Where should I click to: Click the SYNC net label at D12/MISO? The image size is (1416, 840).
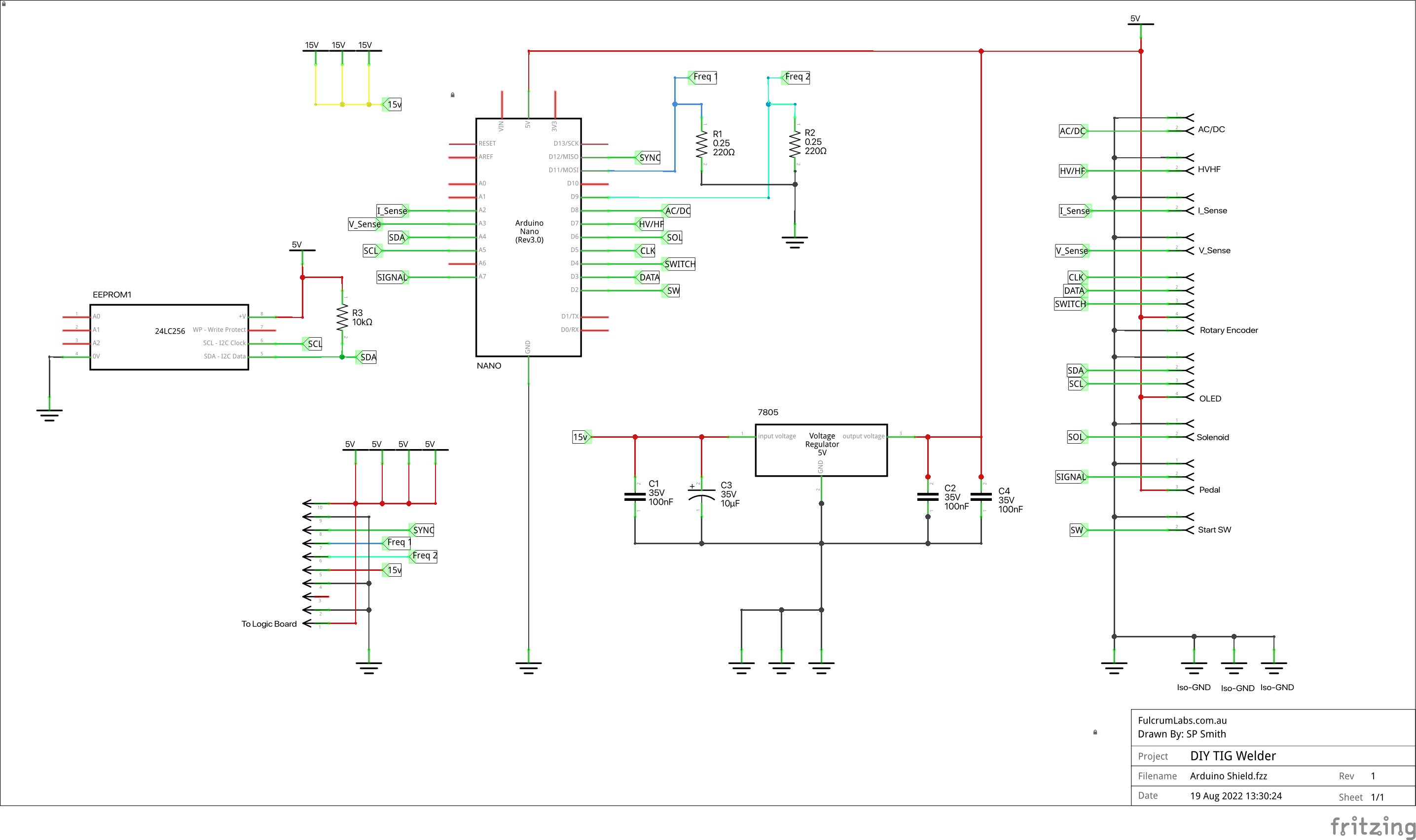click(x=648, y=157)
